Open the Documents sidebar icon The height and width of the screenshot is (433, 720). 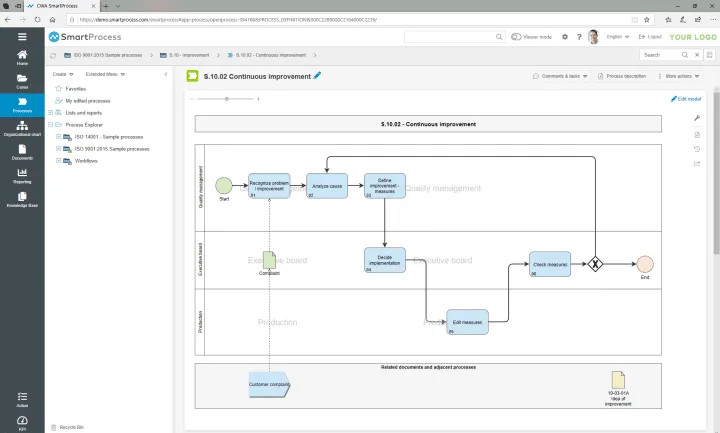tap(22, 152)
